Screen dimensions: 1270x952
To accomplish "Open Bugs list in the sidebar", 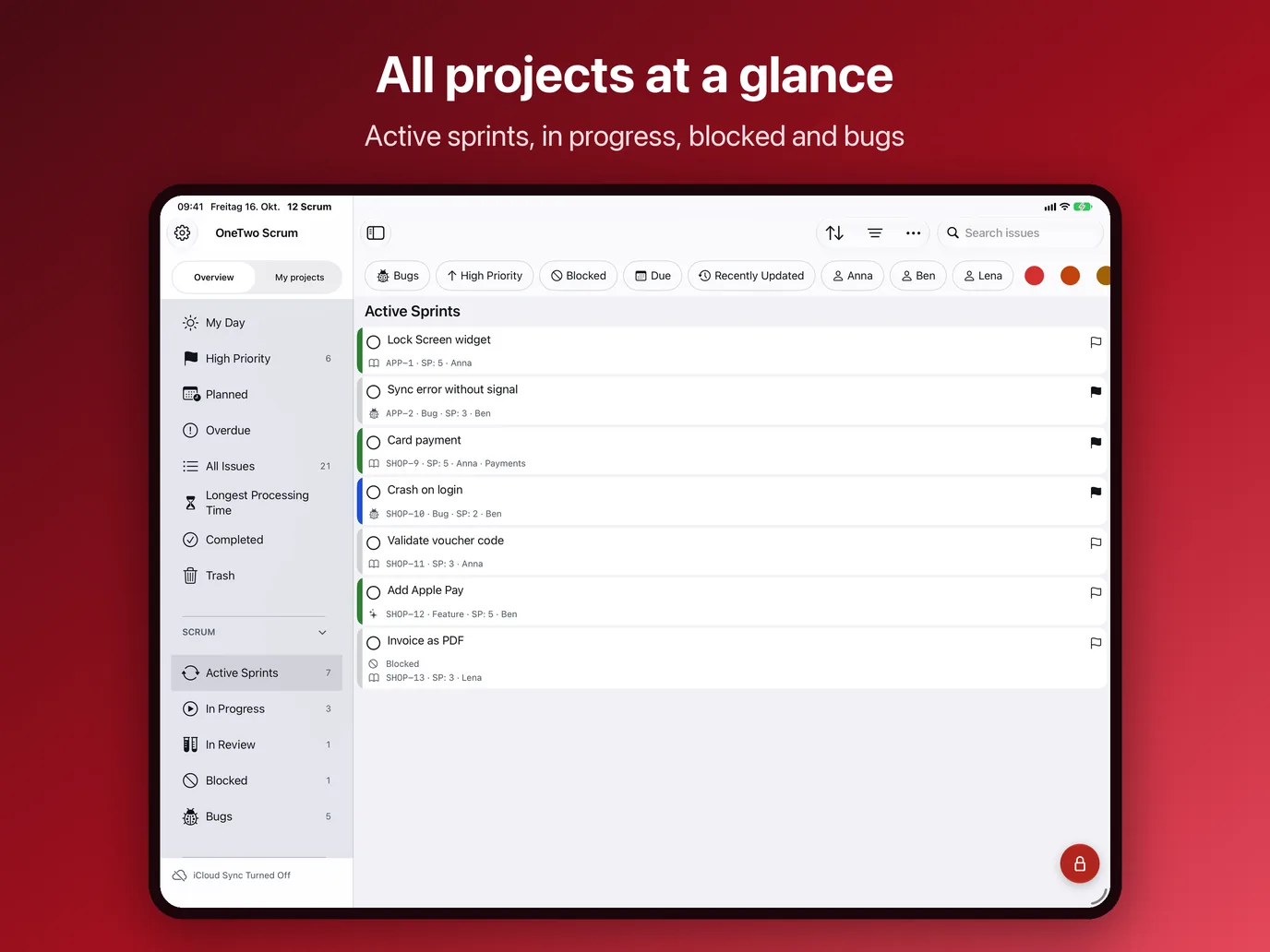I will [x=257, y=816].
